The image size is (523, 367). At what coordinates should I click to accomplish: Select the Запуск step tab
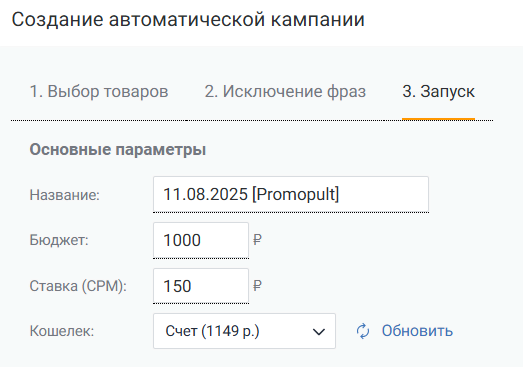[438, 91]
